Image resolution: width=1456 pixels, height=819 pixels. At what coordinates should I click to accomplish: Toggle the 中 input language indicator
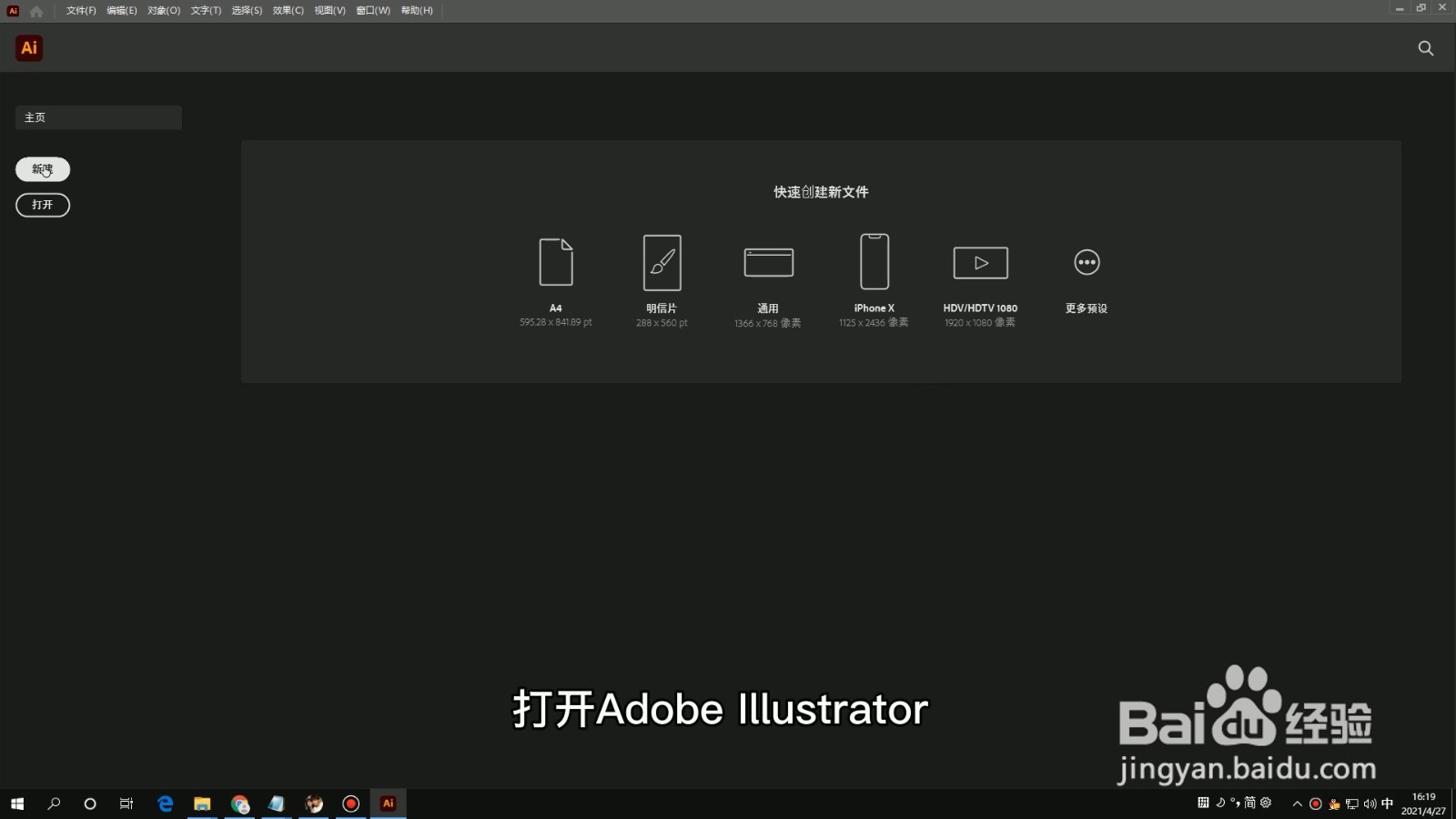click(x=1388, y=804)
